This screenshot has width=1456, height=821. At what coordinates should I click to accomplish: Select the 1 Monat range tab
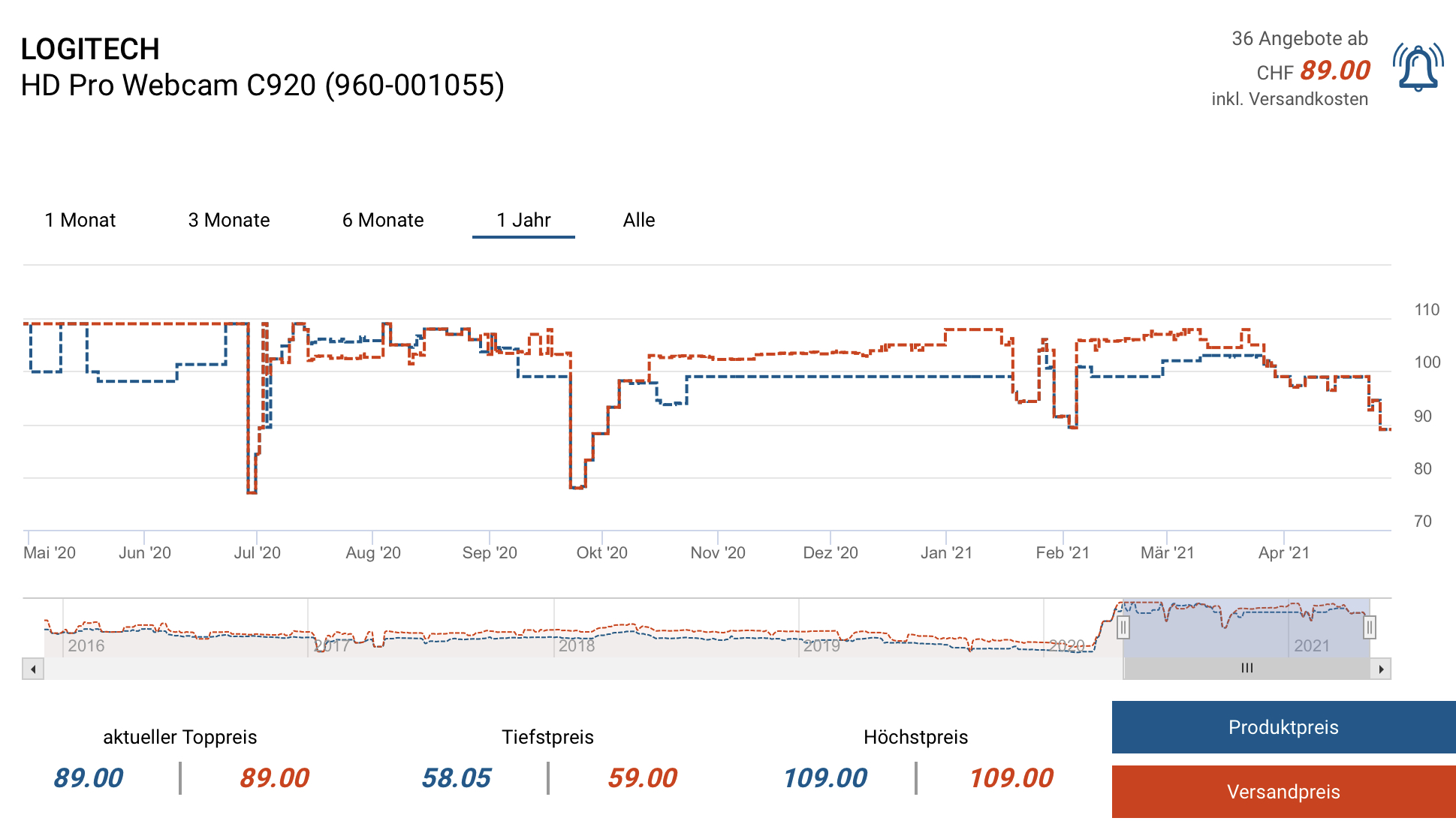(80, 220)
